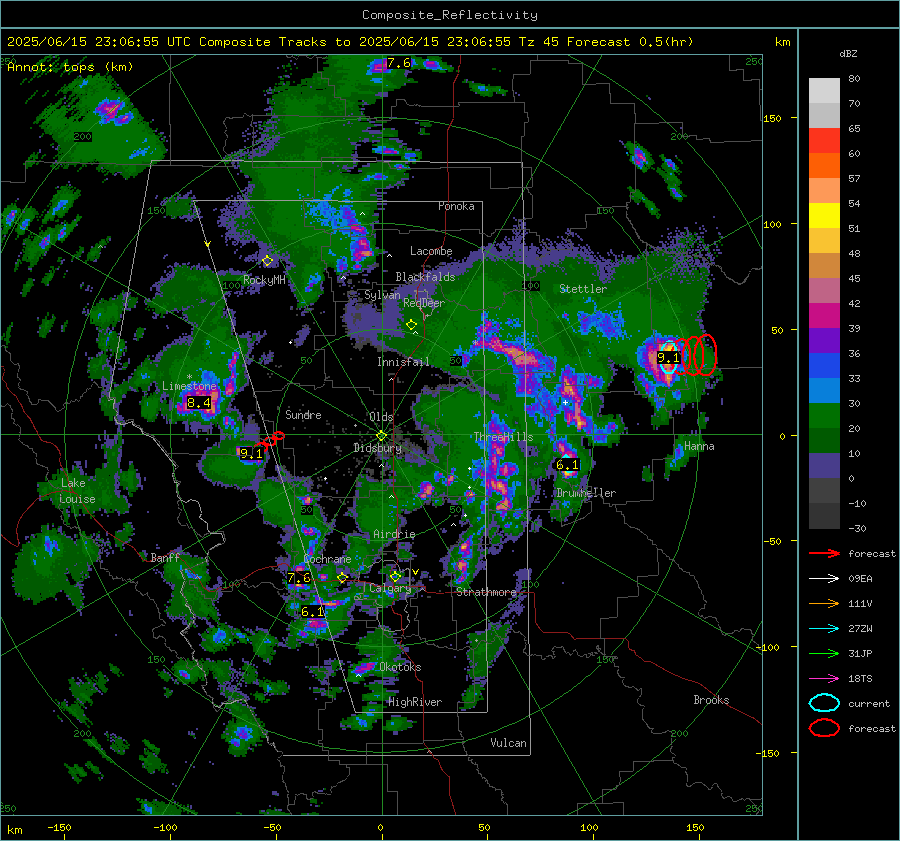Click the bottom axis 50 km tick label
Screen dimensions: 900x841
click(484, 828)
